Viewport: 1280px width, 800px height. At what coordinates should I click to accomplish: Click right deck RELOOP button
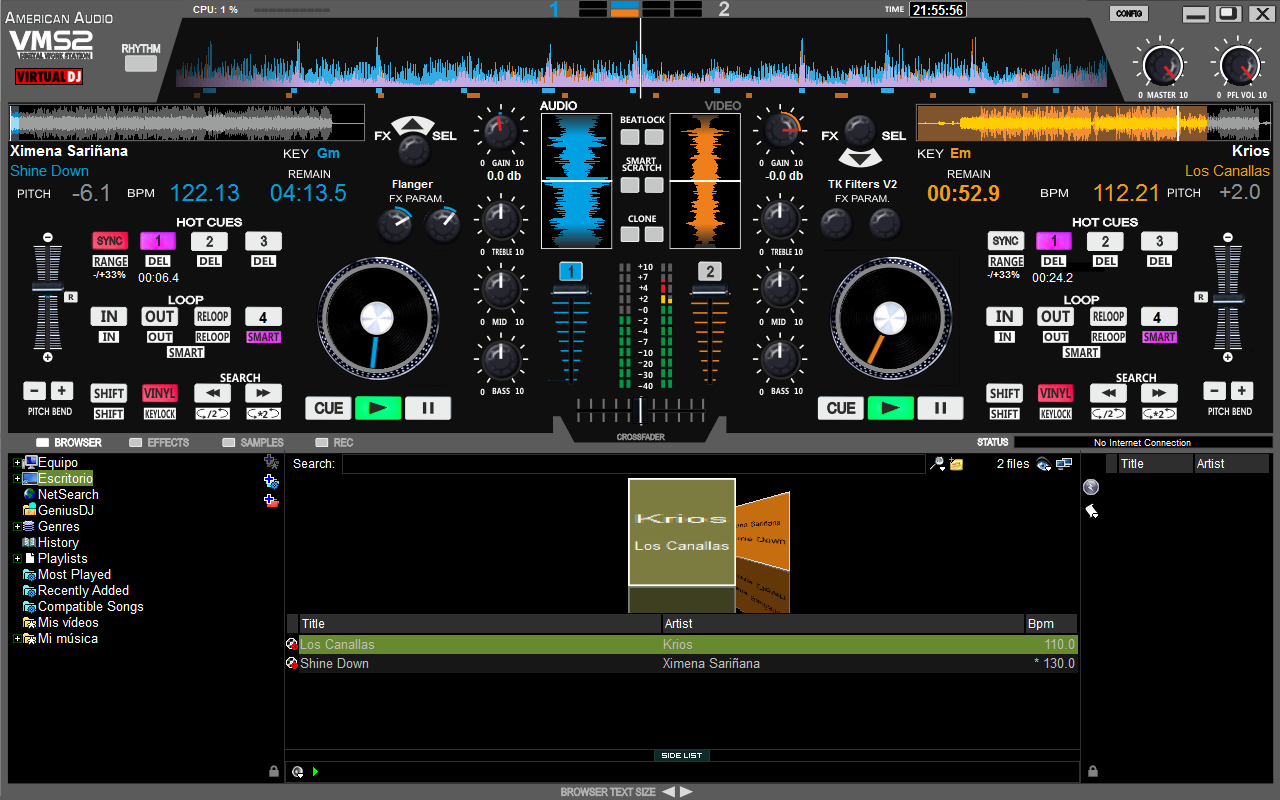point(1108,317)
